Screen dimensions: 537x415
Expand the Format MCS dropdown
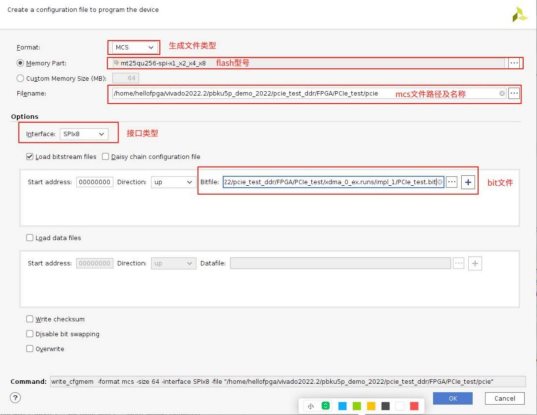tap(134, 47)
